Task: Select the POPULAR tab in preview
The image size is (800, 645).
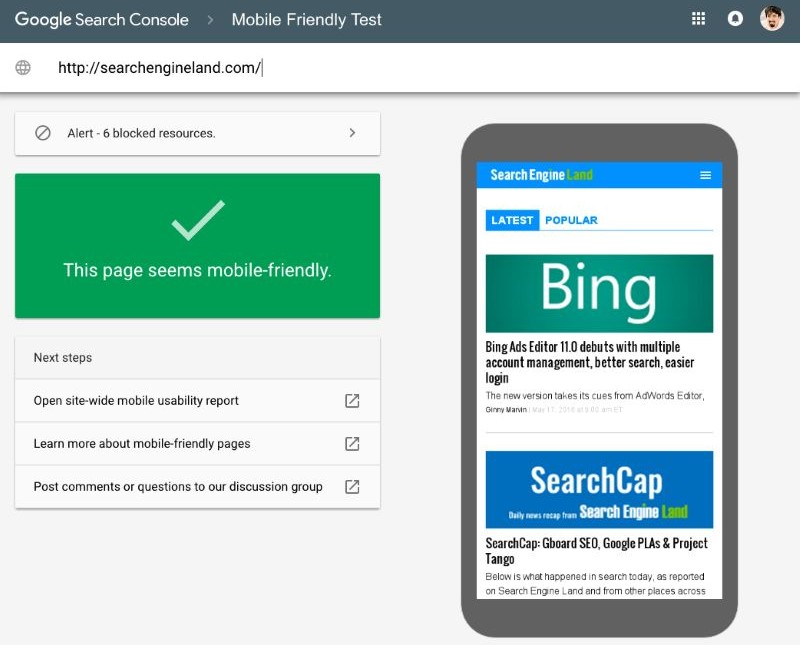Action: tap(571, 220)
